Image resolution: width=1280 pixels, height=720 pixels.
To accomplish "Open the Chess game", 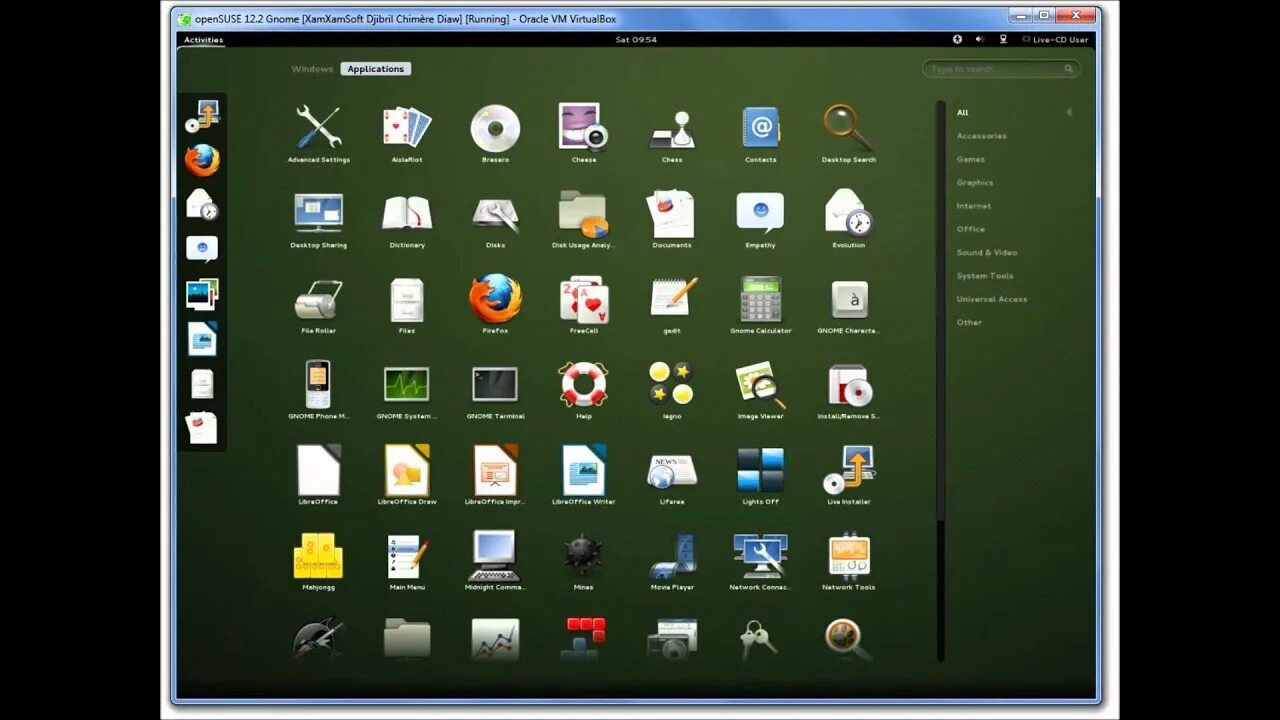I will click(672, 133).
